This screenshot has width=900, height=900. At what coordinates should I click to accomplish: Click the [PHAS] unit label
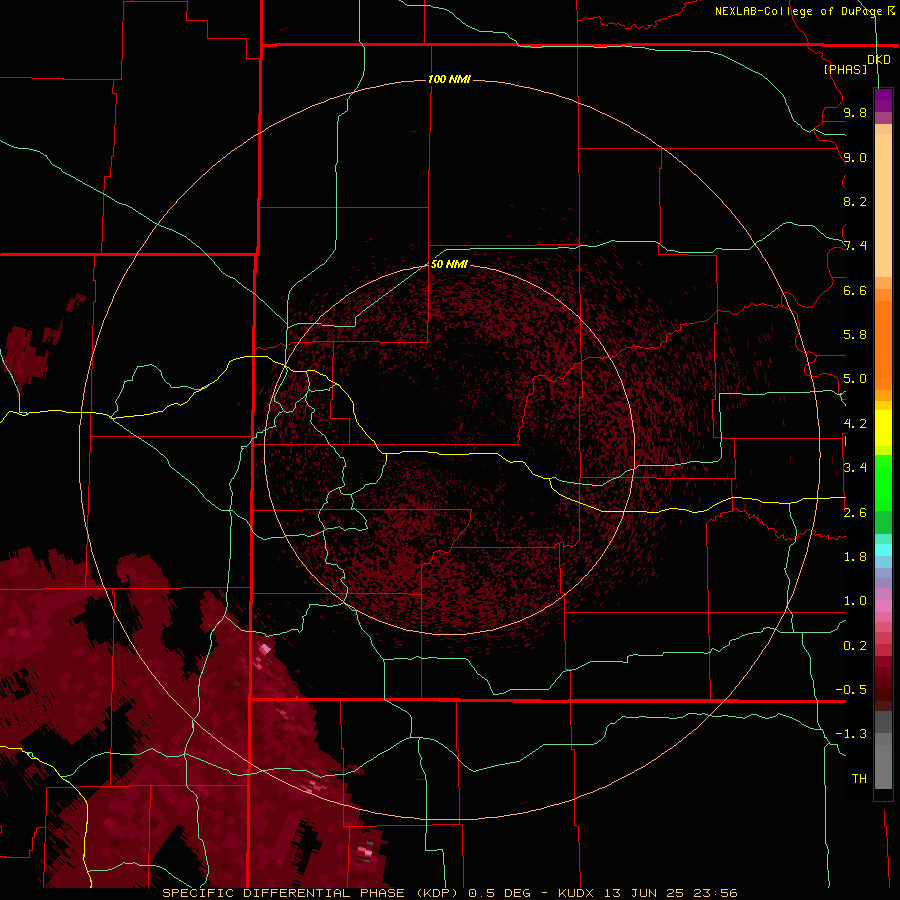[x=845, y=69]
